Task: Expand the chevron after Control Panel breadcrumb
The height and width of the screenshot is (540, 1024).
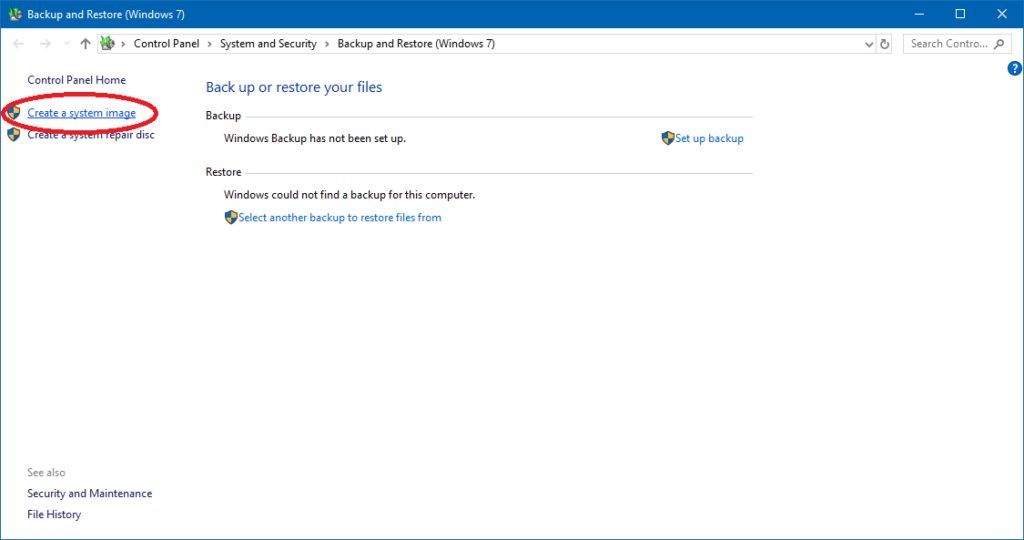Action: pos(209,44)
